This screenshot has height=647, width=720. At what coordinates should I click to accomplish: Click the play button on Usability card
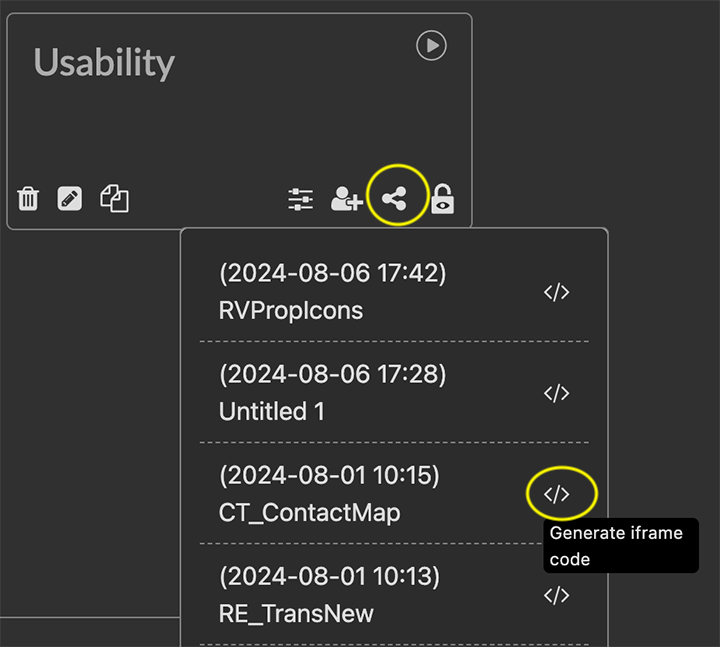[431, 46]
